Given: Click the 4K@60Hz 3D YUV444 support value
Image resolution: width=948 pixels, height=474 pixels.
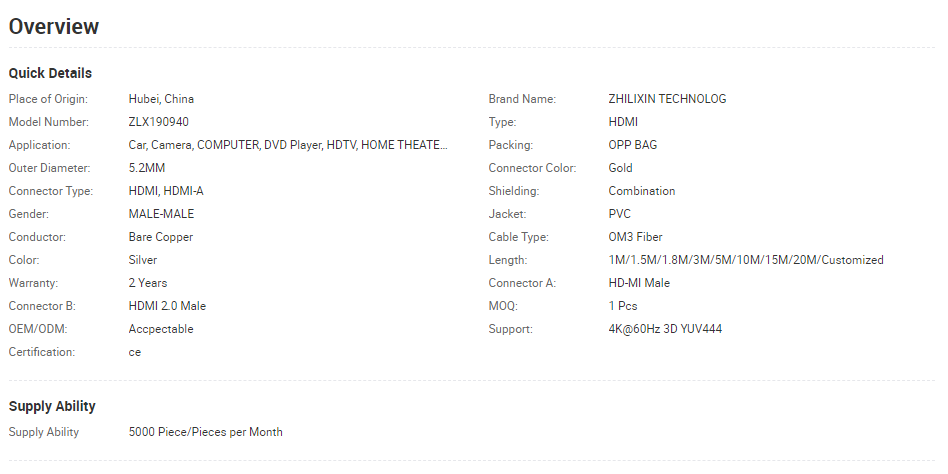Looking at the screenshot, I should tap(665, 329).
